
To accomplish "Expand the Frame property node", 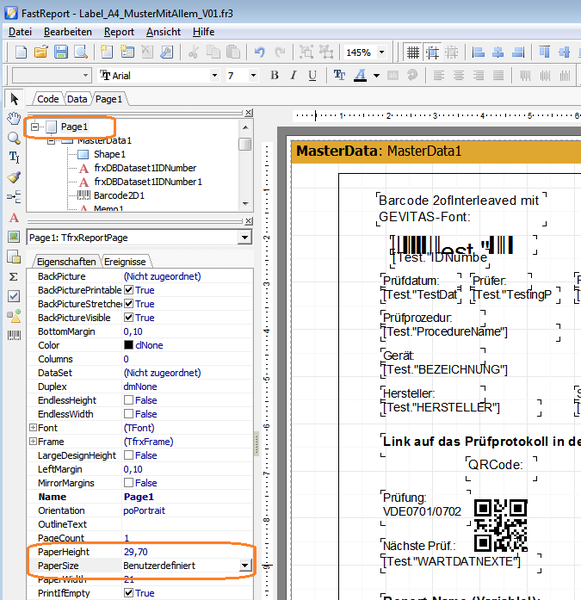I will tap(33, 441).
